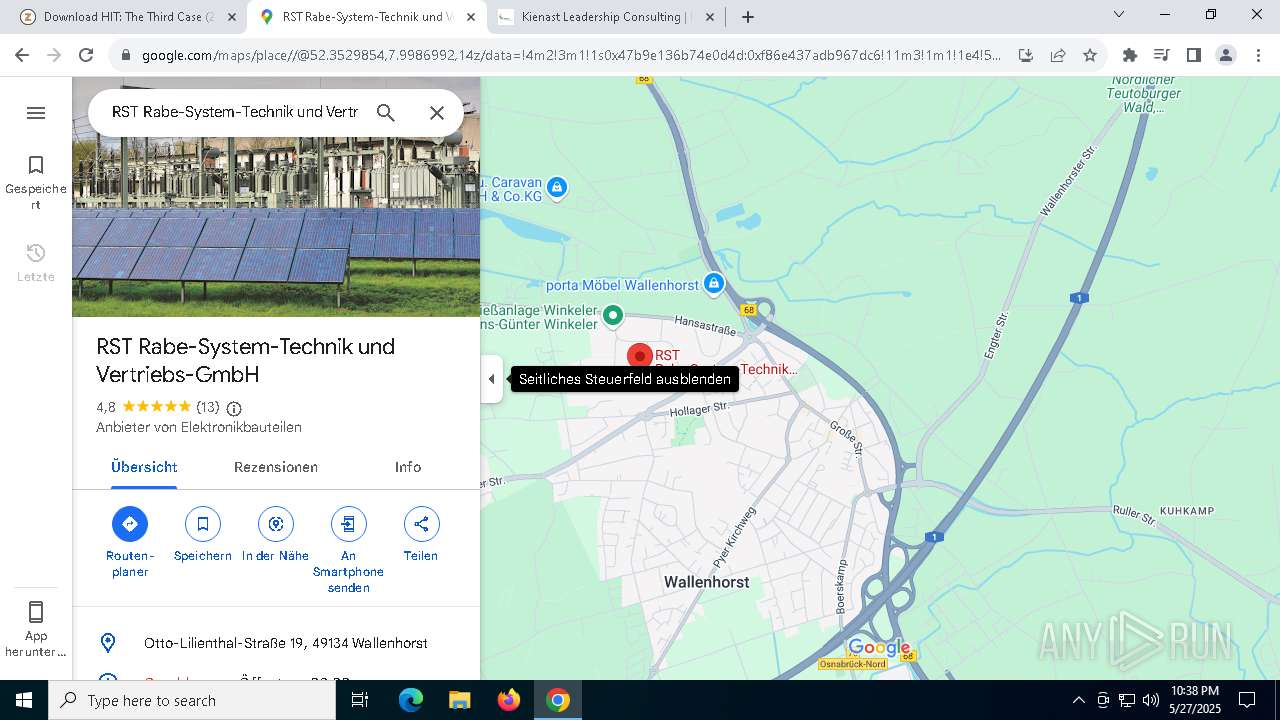The image size is (1280, 720).
Task: Click the Google logo on the map
Action: pos(879,648)
